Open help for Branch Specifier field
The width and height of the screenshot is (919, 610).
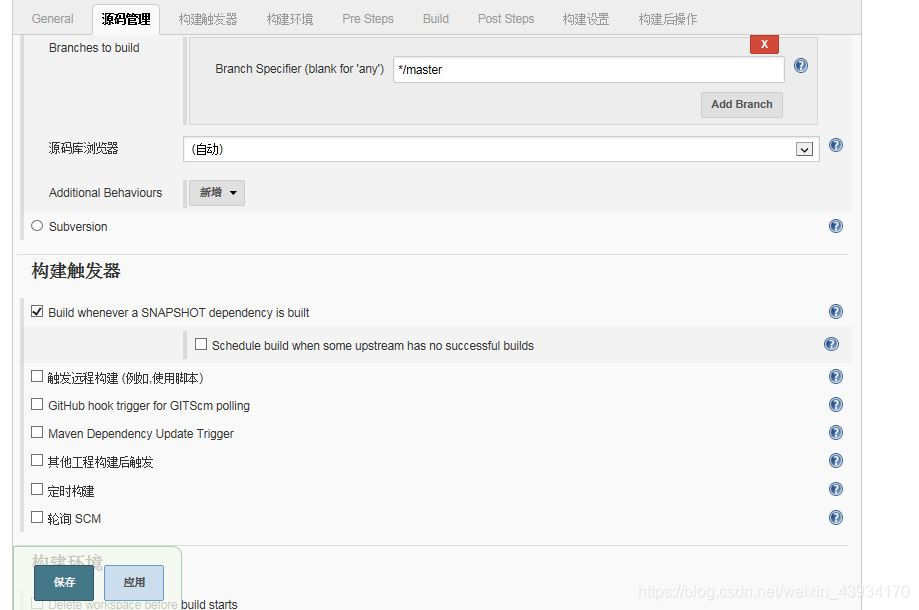801,66
